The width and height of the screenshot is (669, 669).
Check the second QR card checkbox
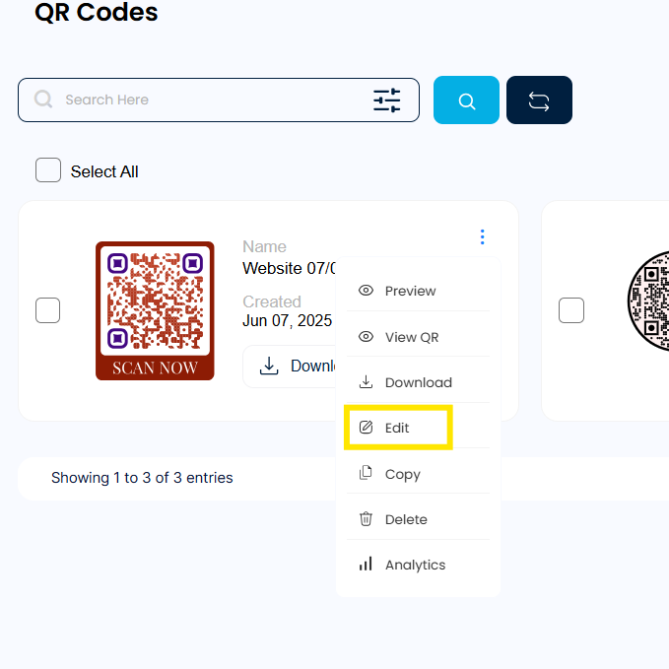[571, 311]
